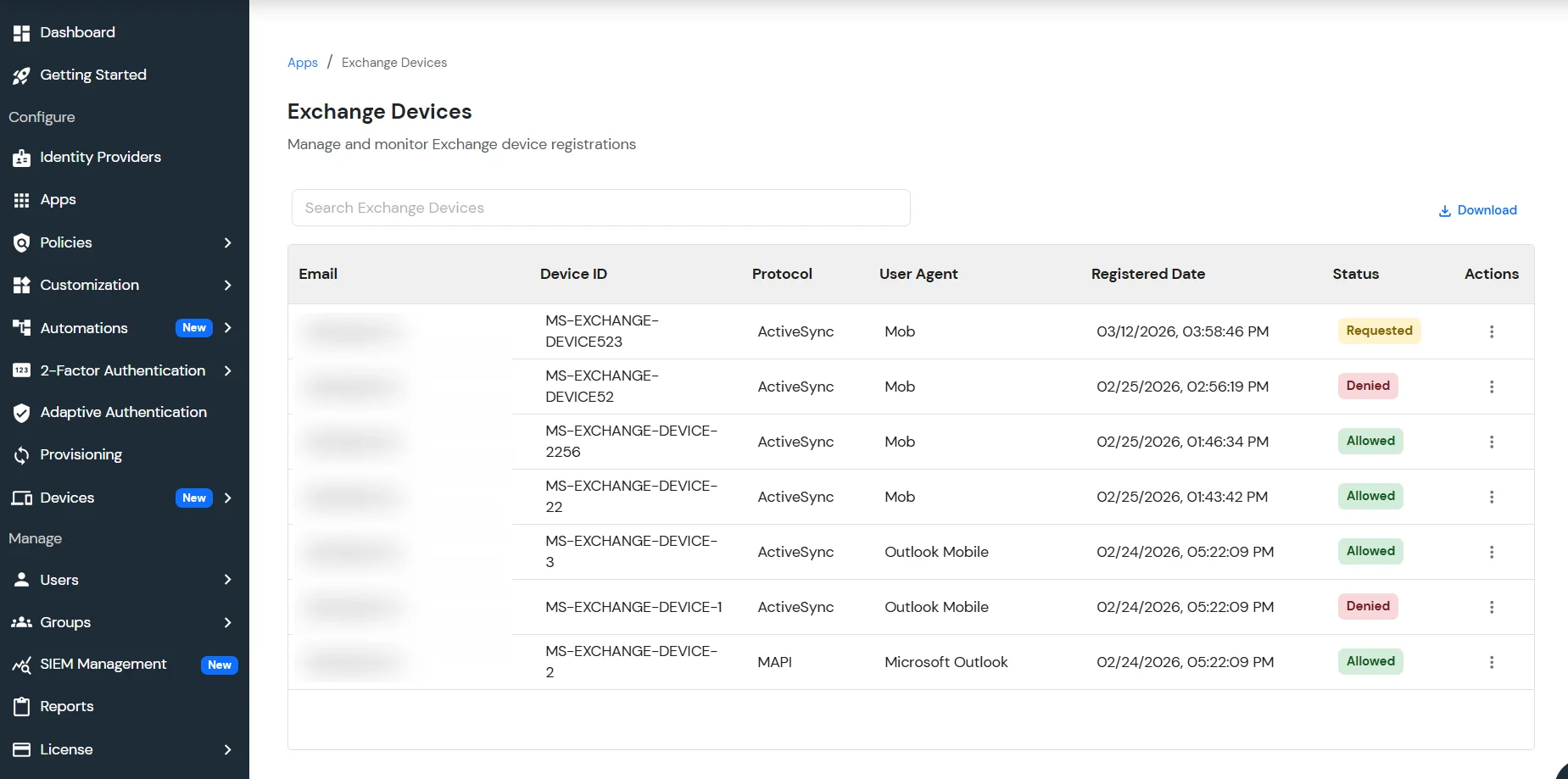
Task: Open Identity Providers via its sidebar icon
Action: 22,157
